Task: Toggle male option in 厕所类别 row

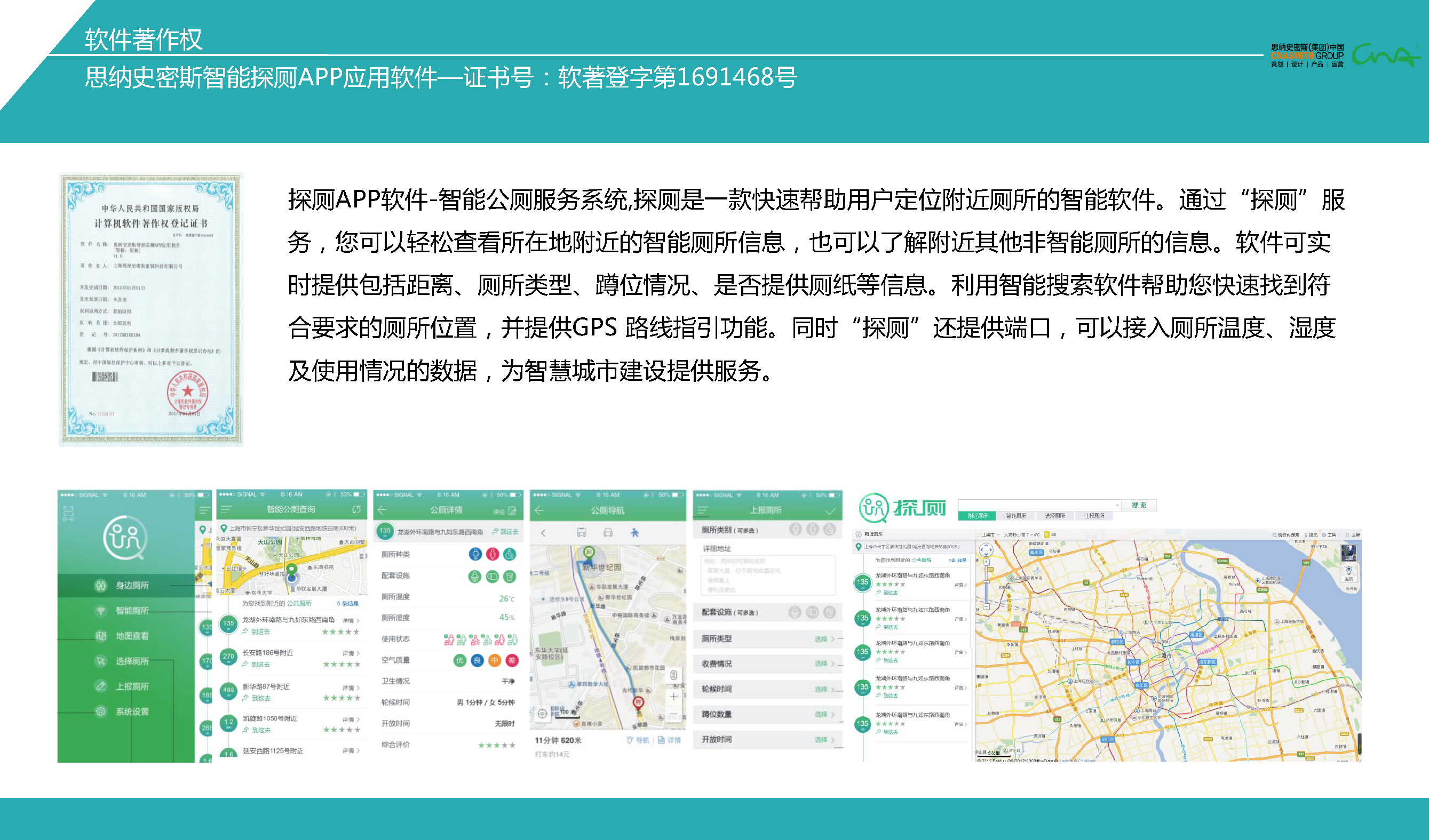Action: [x=796, y=530]
